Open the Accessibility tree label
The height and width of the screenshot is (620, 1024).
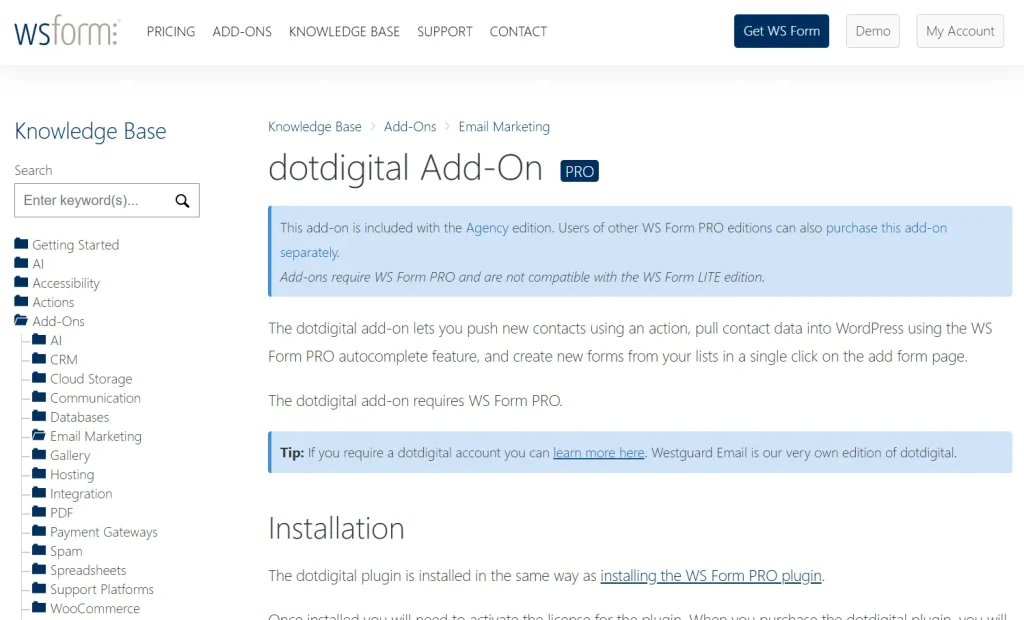click(66, 283)
